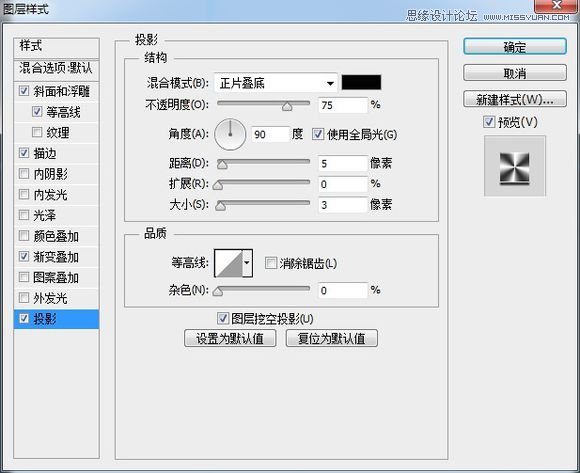The image size is (580, 473).
Task: Select the 图案叠加 style row
Action: point(57,277)
